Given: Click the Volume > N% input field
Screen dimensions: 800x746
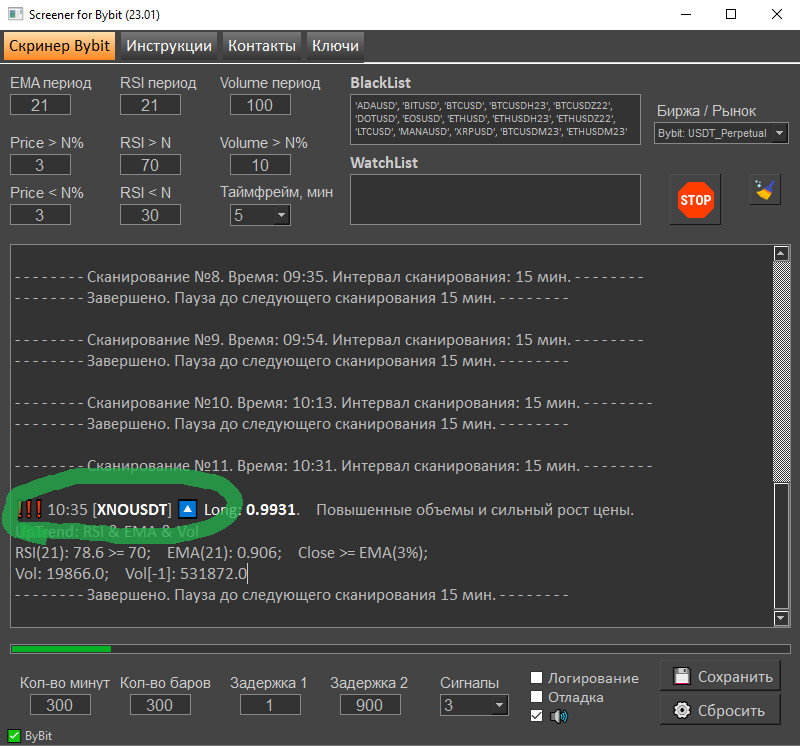Looking at the screenshot, I should (260, 165).
